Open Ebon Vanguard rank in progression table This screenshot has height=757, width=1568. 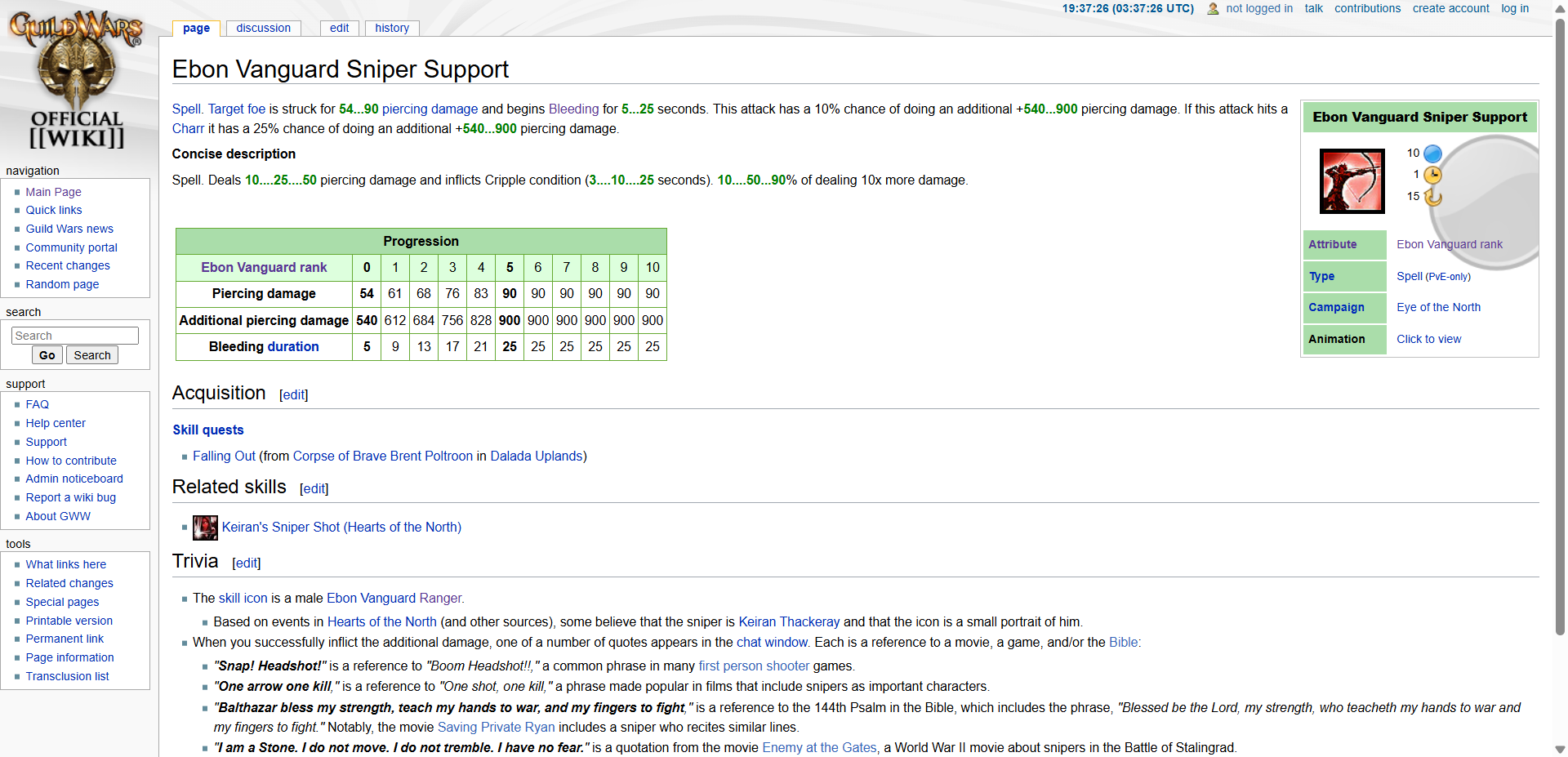tap(264, 267)
